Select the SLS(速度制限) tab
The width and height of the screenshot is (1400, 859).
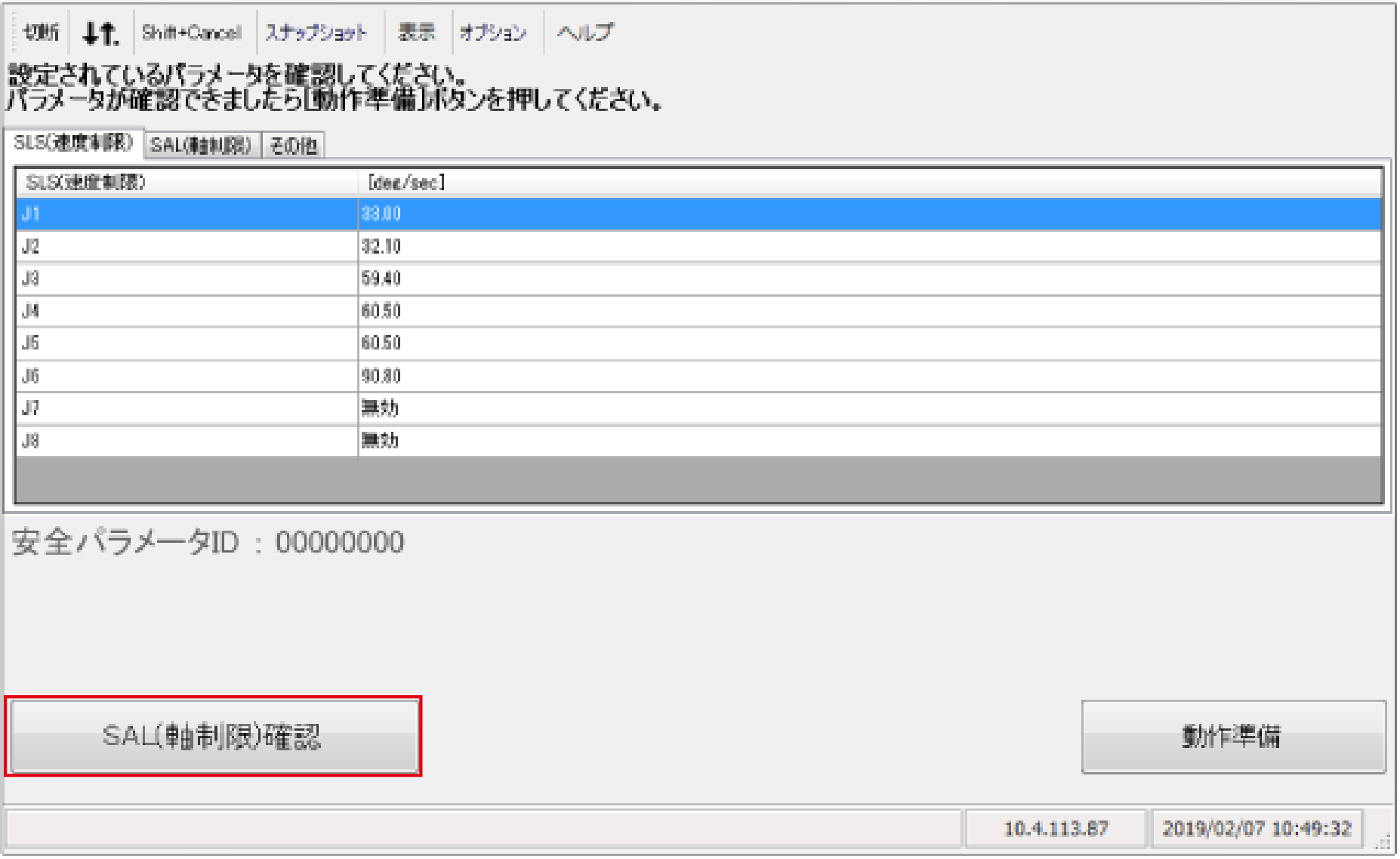pyautogui.click(x=73, y=143)
